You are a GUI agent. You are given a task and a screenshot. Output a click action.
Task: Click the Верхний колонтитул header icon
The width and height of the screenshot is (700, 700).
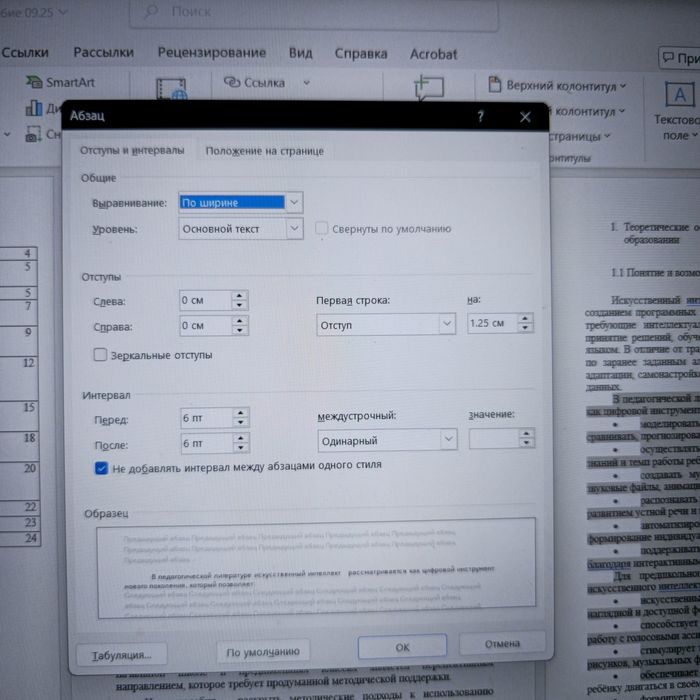[x=495, y=84]
